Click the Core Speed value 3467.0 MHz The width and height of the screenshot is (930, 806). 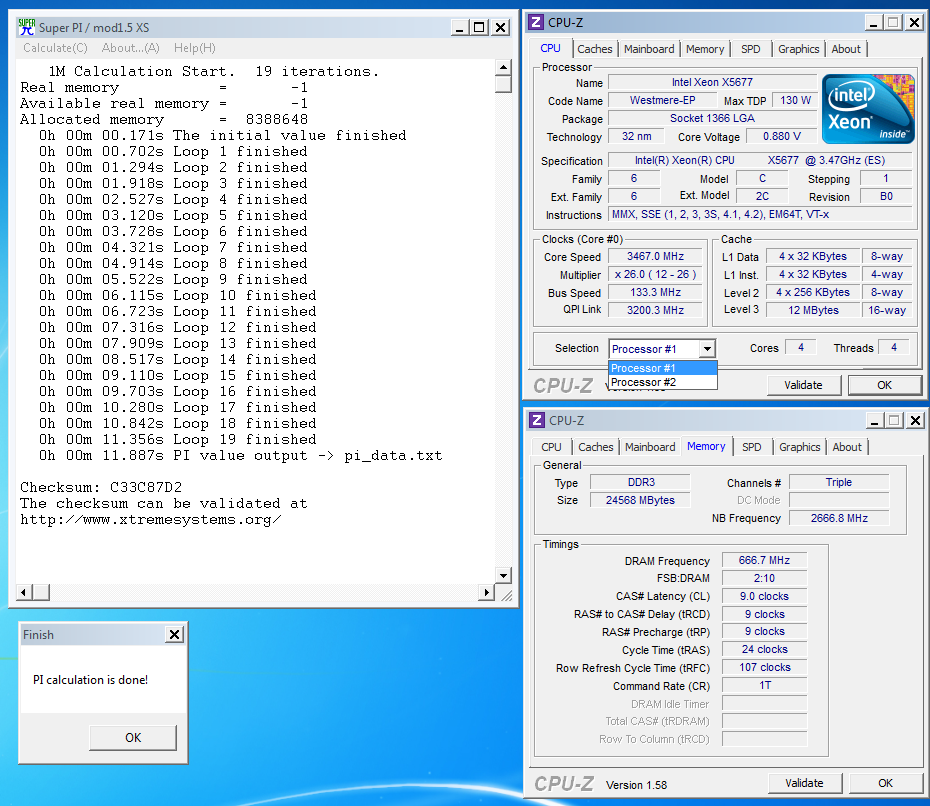pos(655,256)
